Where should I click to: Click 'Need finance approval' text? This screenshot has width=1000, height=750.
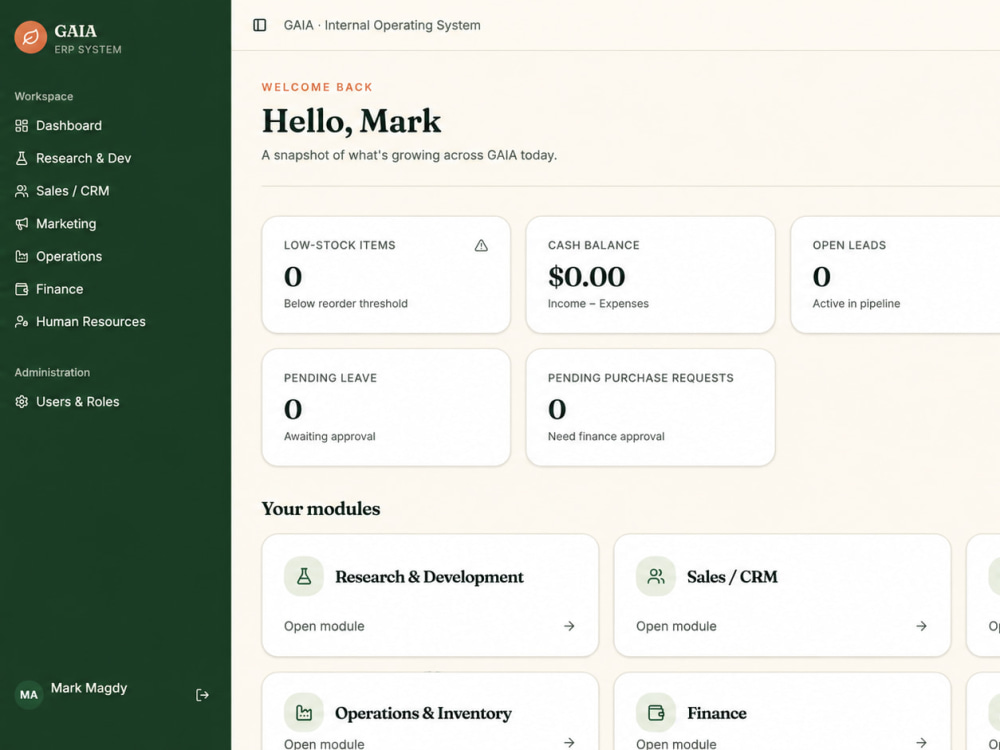click(x=606, y=437)
